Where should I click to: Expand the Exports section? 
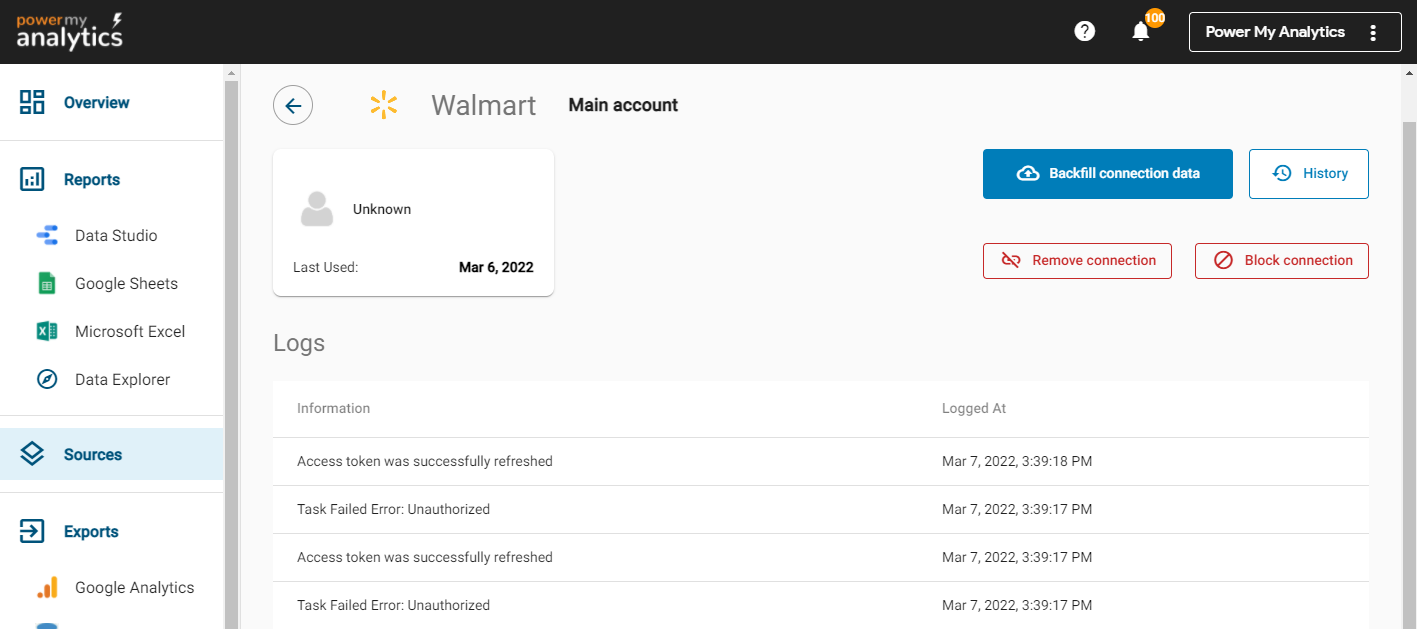90,532
